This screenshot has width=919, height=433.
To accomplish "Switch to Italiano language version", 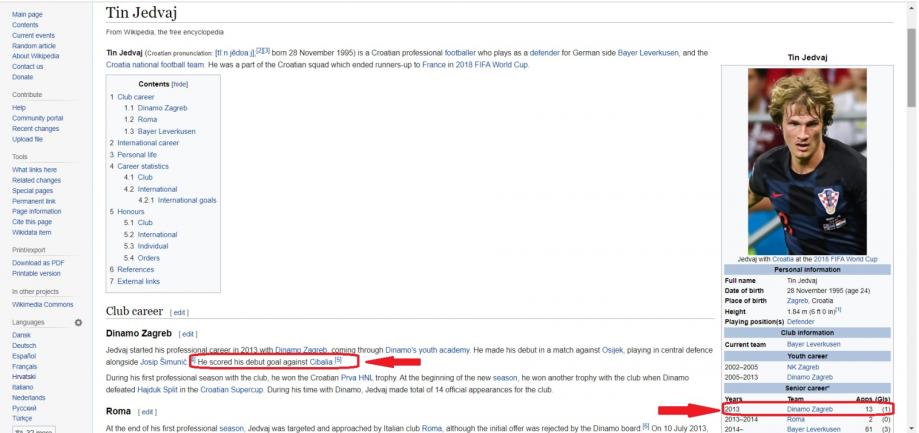I will (x=22, y=387).
